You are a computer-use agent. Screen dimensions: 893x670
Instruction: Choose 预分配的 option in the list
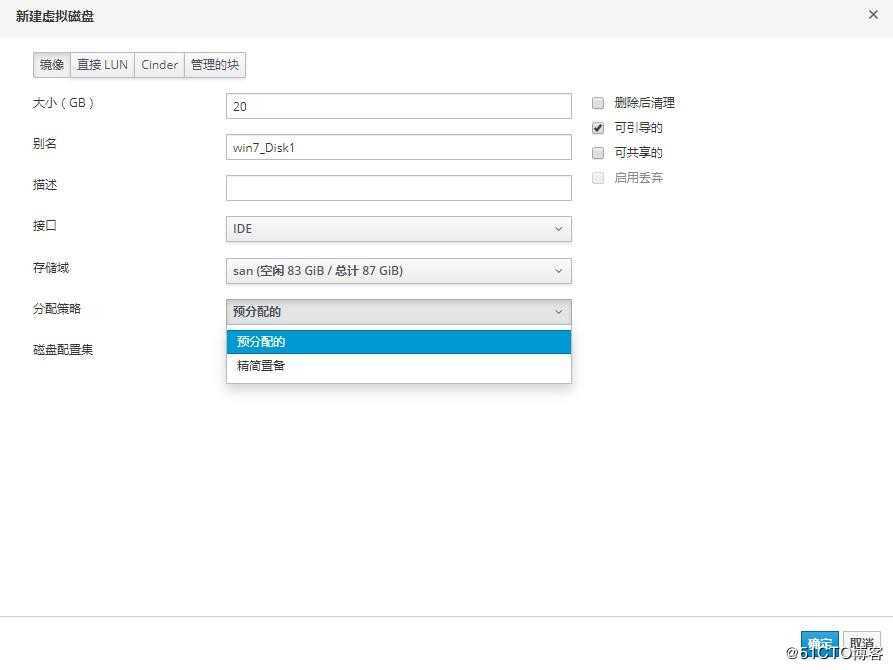[399, 342]
